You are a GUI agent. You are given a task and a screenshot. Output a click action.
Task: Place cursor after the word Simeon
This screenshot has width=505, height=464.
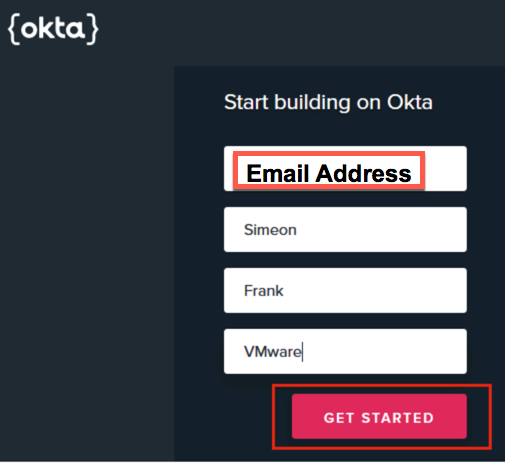tap(297, 230)
